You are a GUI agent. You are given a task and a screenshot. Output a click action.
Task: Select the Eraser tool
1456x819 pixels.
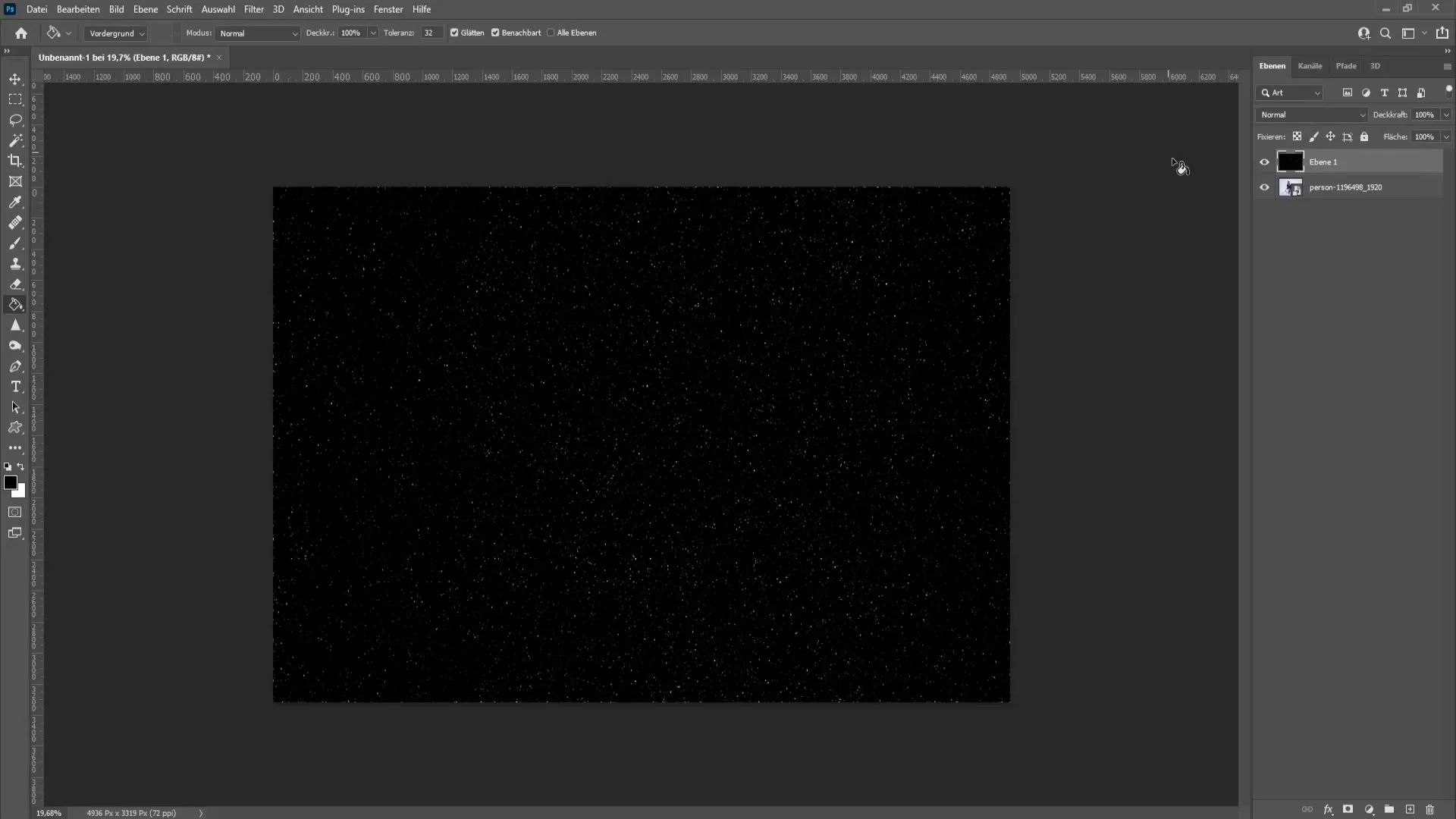15,283
